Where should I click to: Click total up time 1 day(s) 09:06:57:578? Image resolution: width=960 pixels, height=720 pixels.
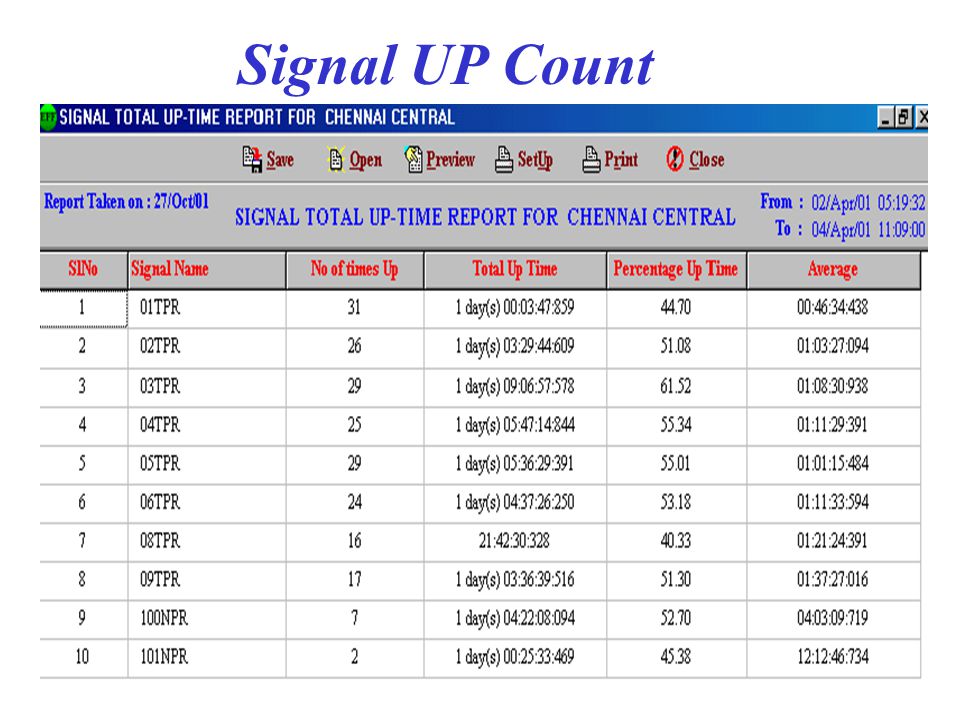(515, 386)
